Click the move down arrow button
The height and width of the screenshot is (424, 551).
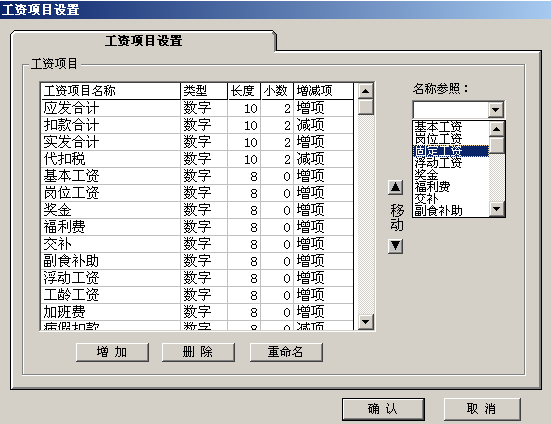pyautogui.click(x=395, y=246)
